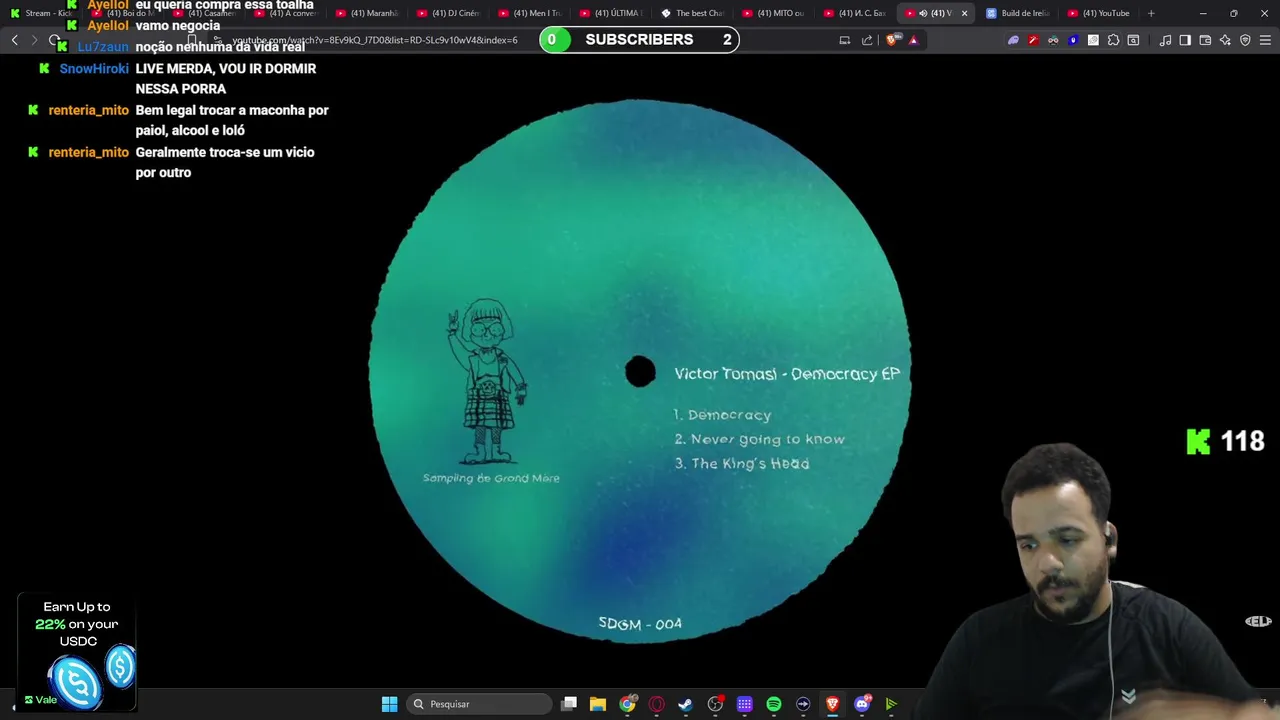Viewport: 1280px width, 720px height.
Task: Close the active playing YouTube tab
Action: pyautogui.click(x=964, y=13)
